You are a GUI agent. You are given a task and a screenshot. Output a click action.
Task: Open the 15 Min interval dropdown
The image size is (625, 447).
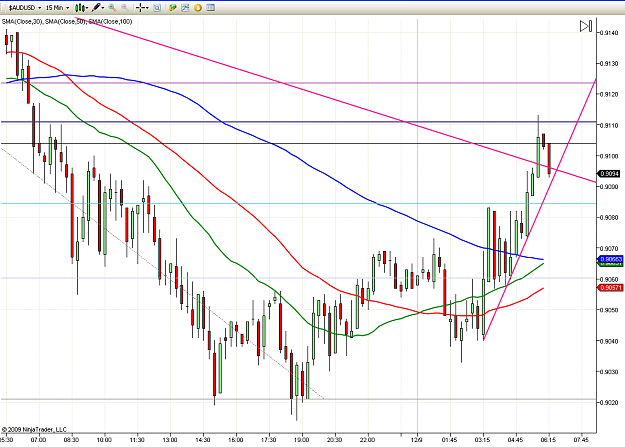coord(57,8)
